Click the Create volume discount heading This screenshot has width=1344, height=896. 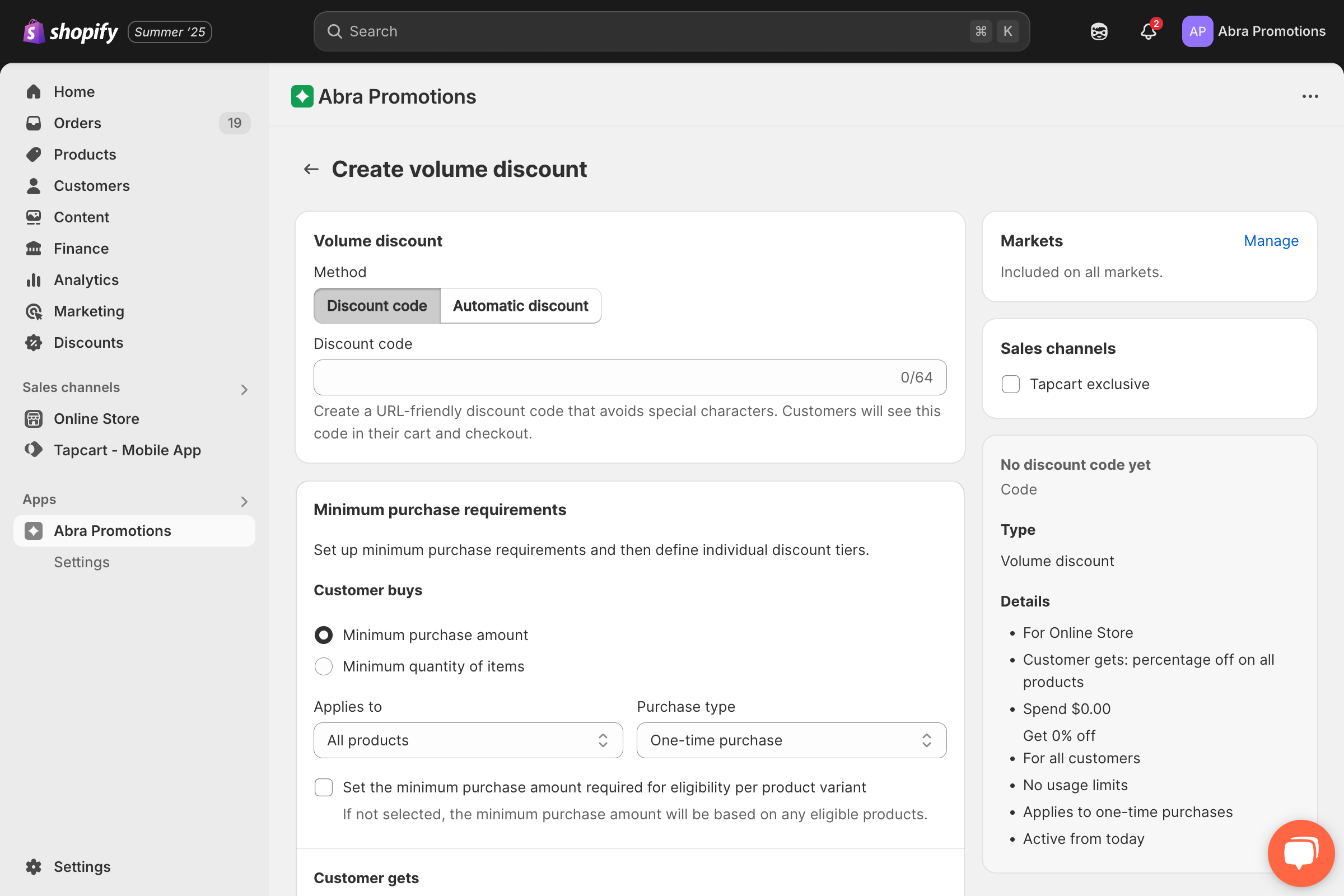click(459, 169)
